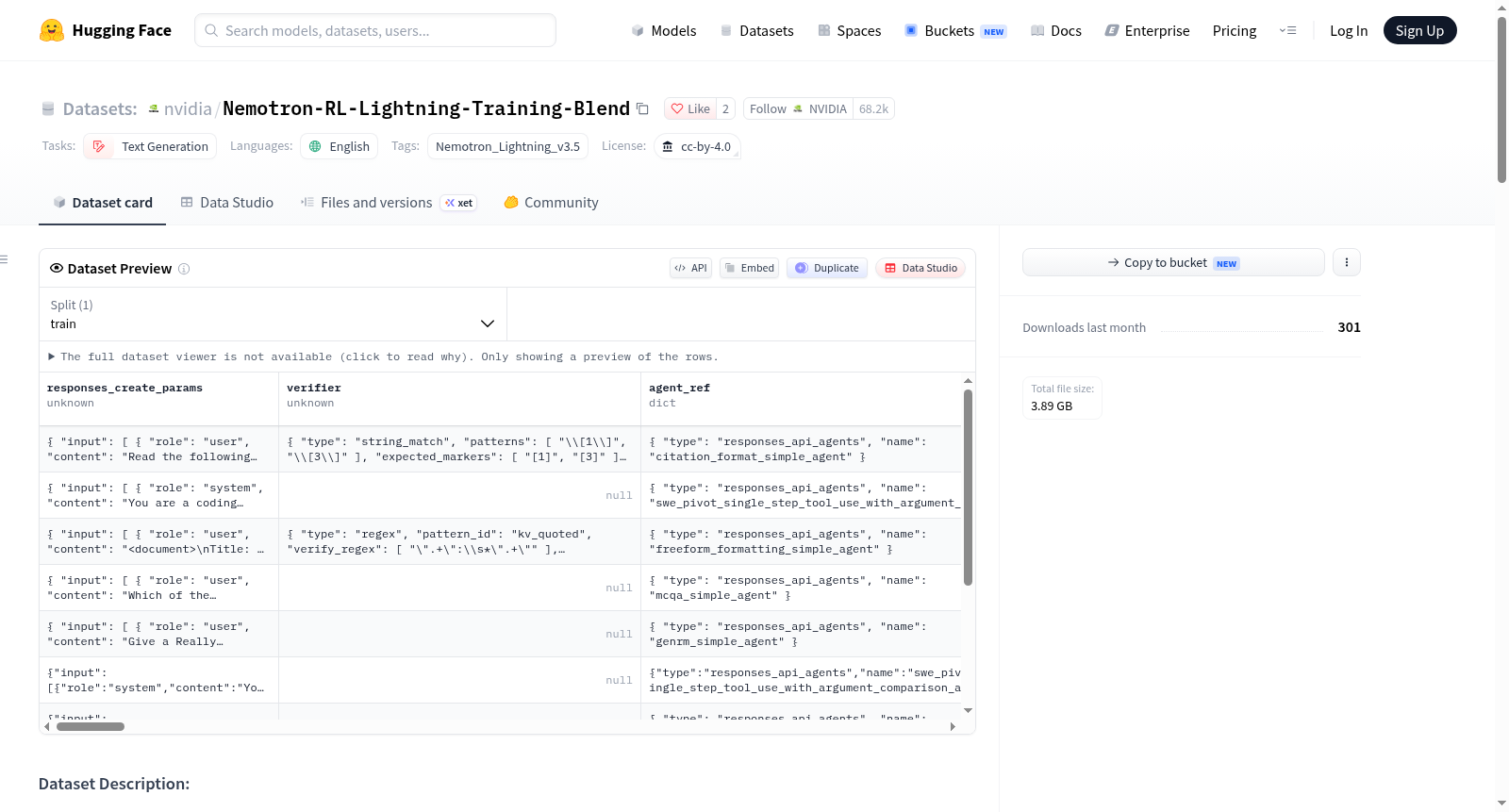This screenshot has height=812, width=1509.
Task: Click the table horizontal scrollbar thumb
Action: click(91, 726)
